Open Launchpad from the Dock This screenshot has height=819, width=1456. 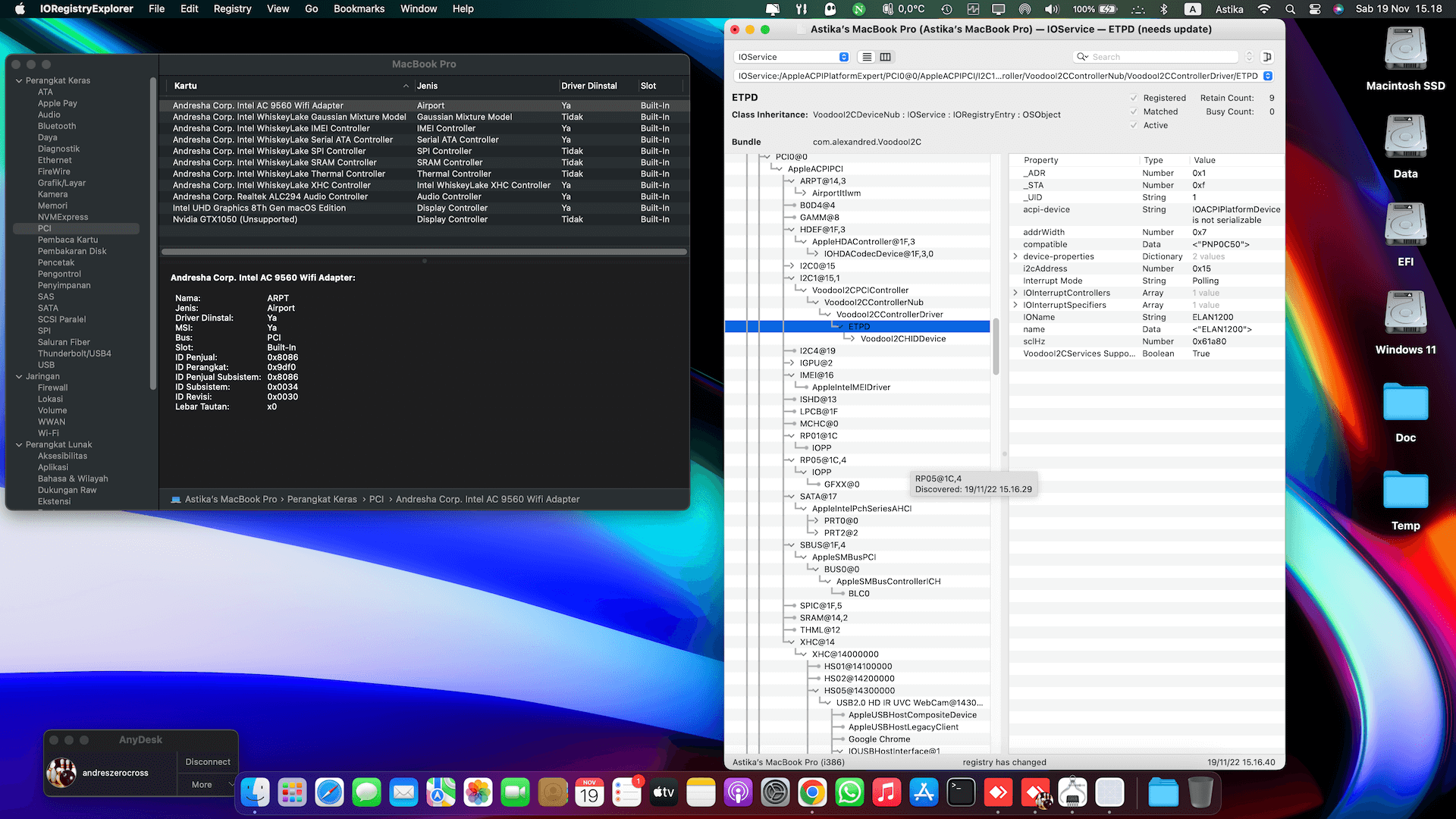tap(292, 793)
